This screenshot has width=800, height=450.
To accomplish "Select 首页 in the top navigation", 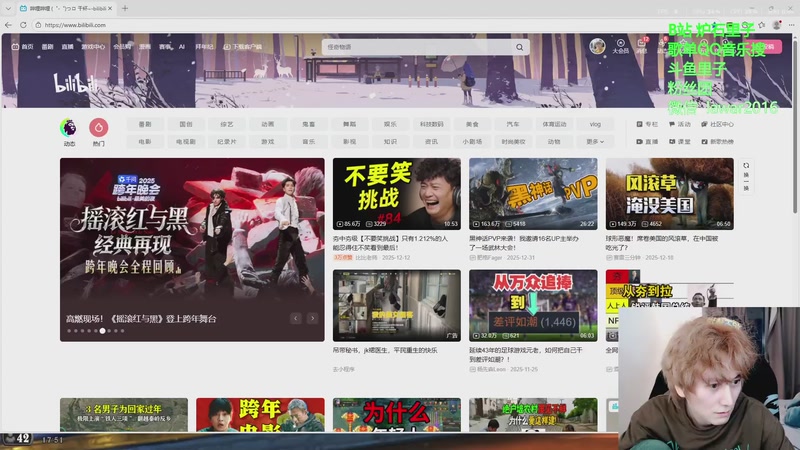I will (x=22, y=46).
